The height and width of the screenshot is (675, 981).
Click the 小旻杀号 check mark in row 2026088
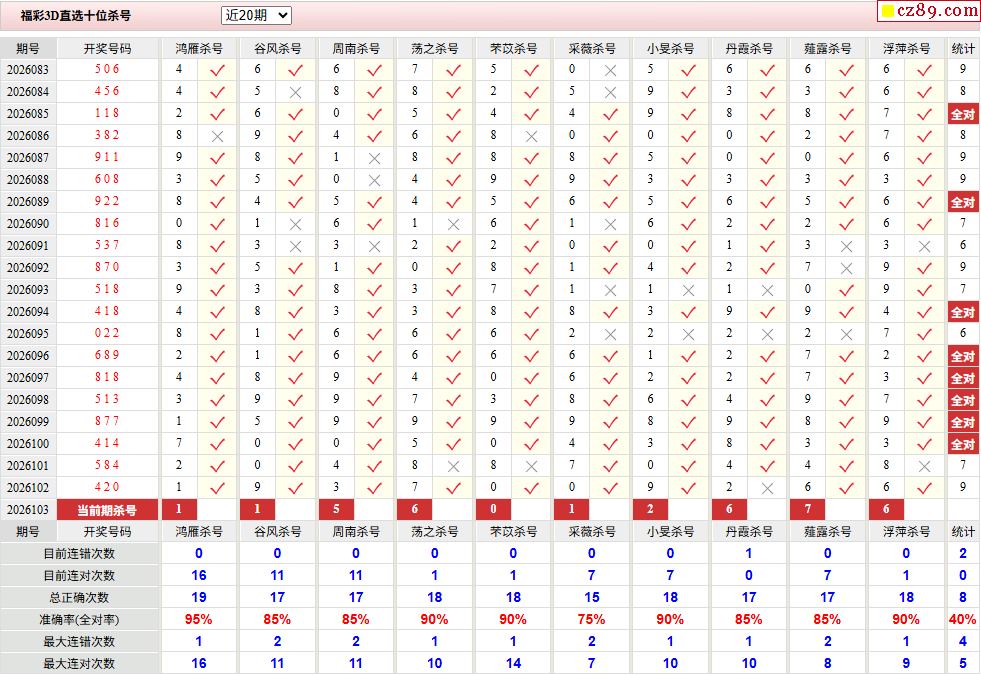click(689, 180)
